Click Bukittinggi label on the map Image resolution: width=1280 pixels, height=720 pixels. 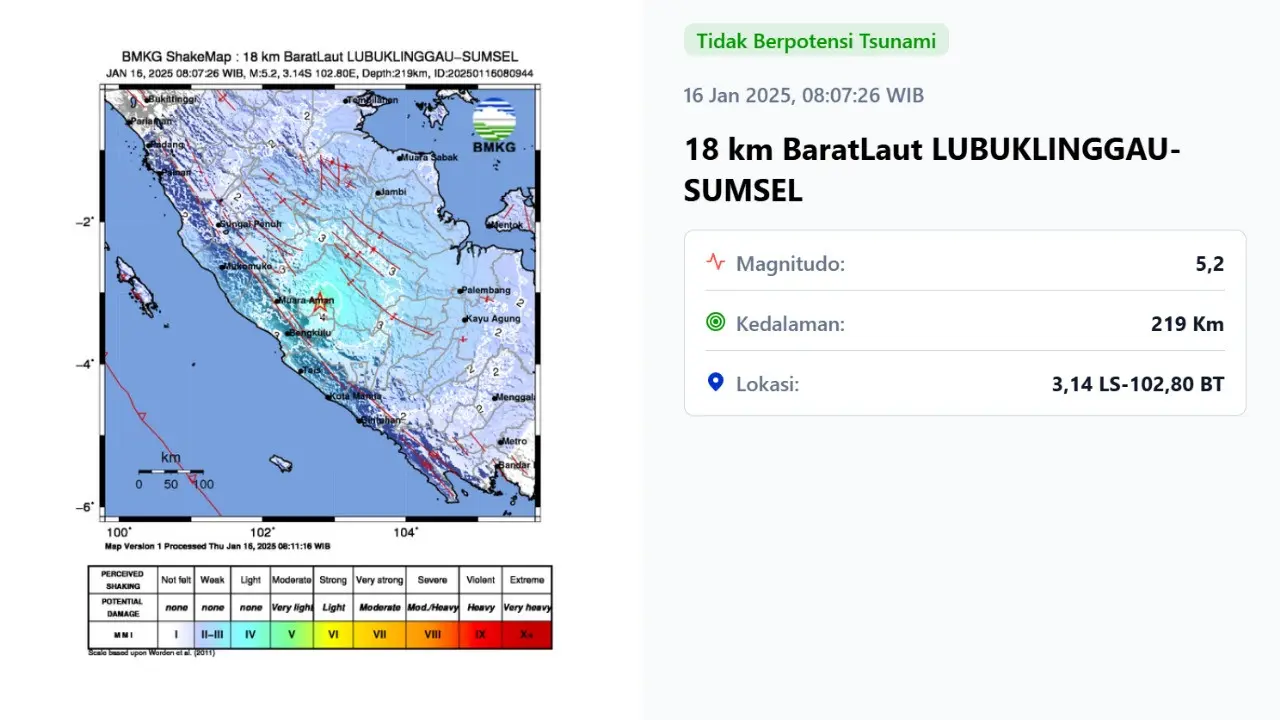[172, 99]
